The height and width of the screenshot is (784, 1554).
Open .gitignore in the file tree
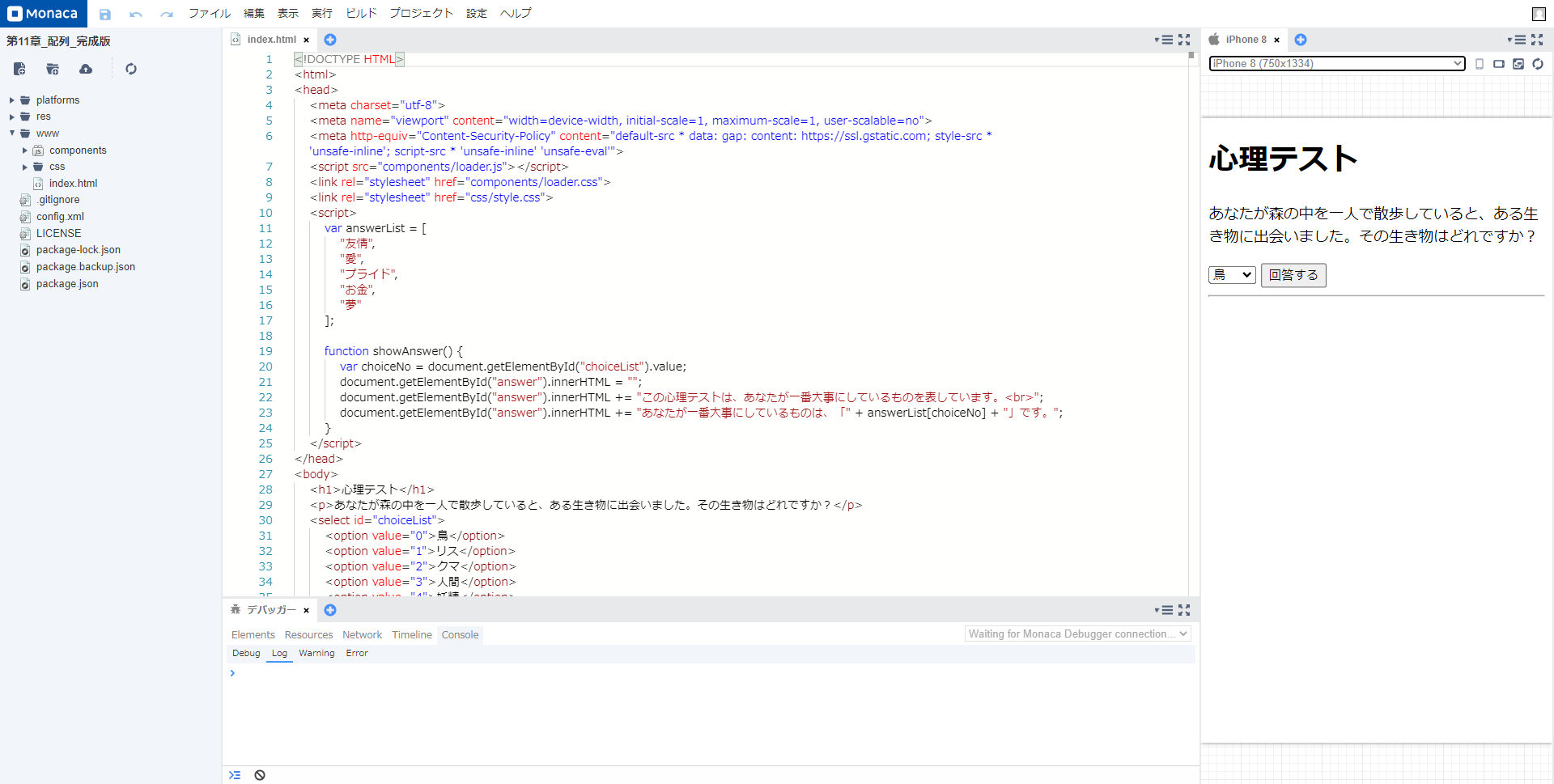click(59, 200)
